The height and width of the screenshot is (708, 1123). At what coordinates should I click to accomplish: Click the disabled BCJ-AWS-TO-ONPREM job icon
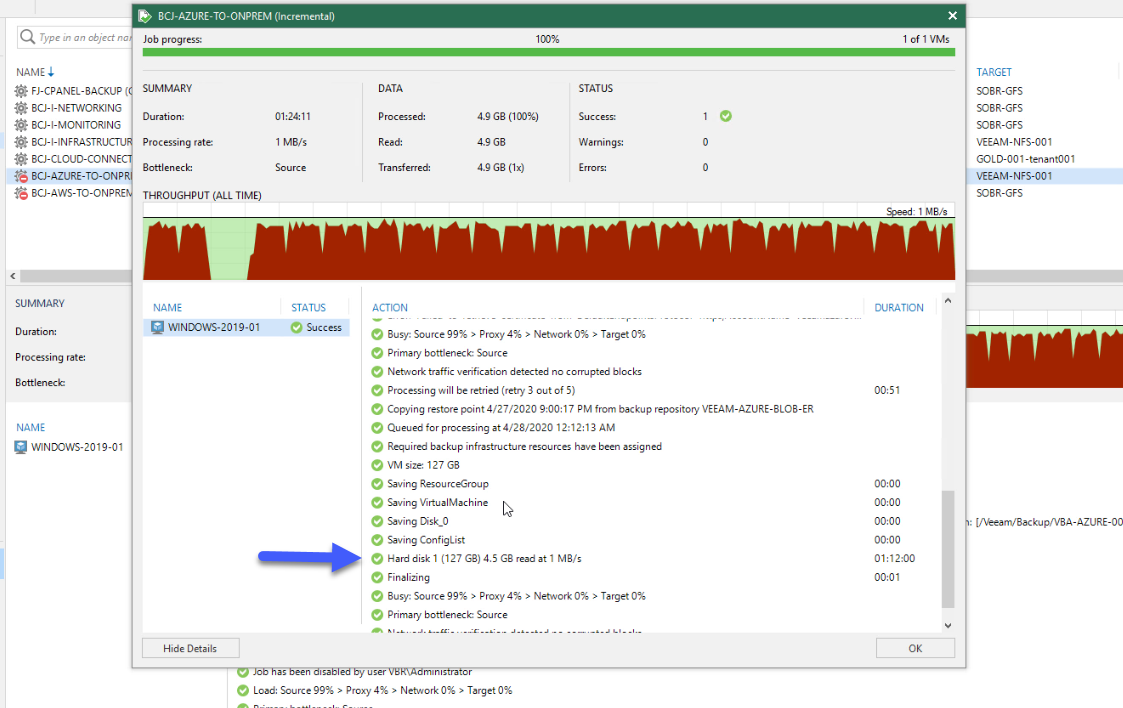point(21,193)
